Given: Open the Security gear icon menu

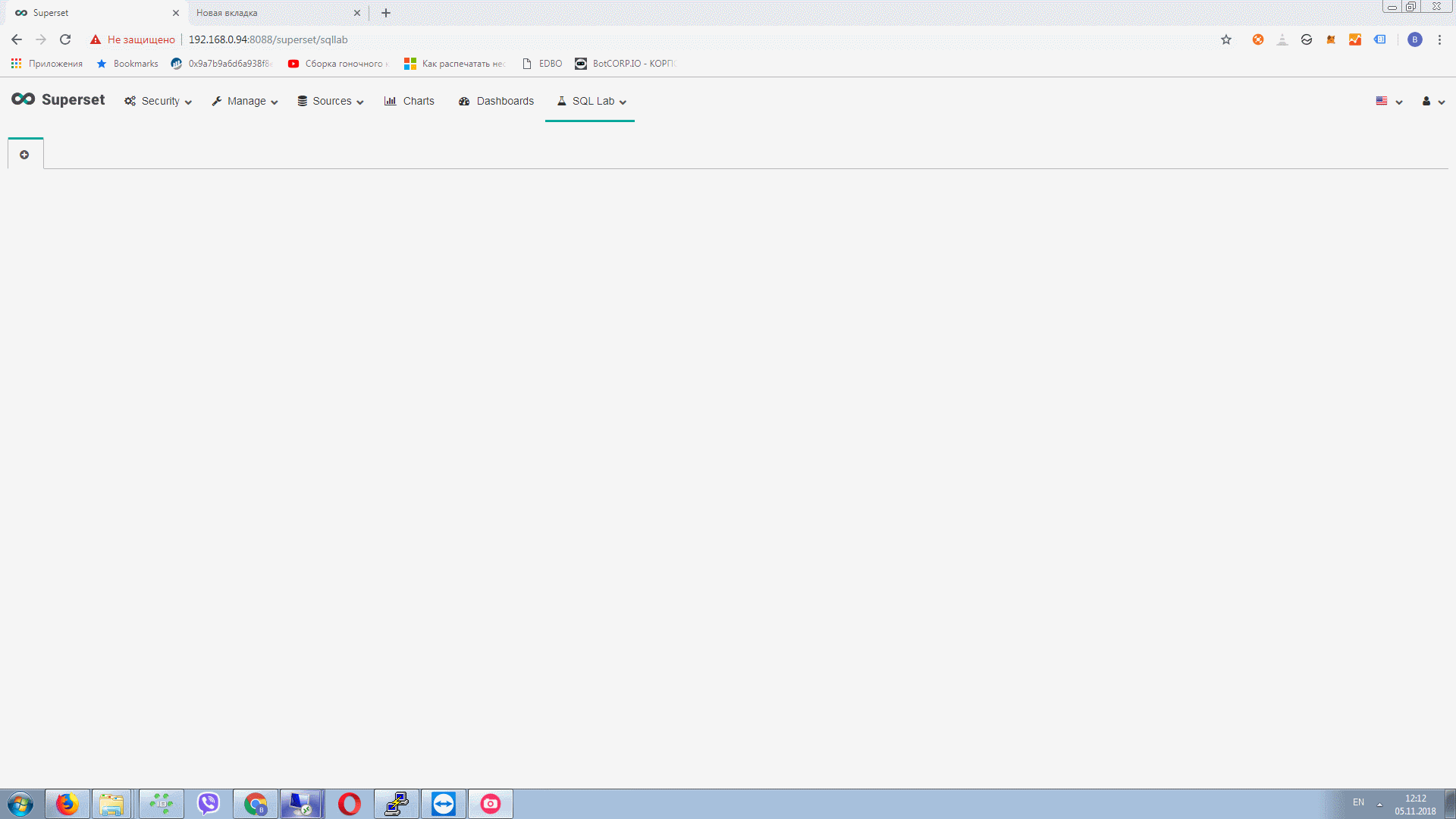Looking at the screenshot, I should [x=129, y=101].
